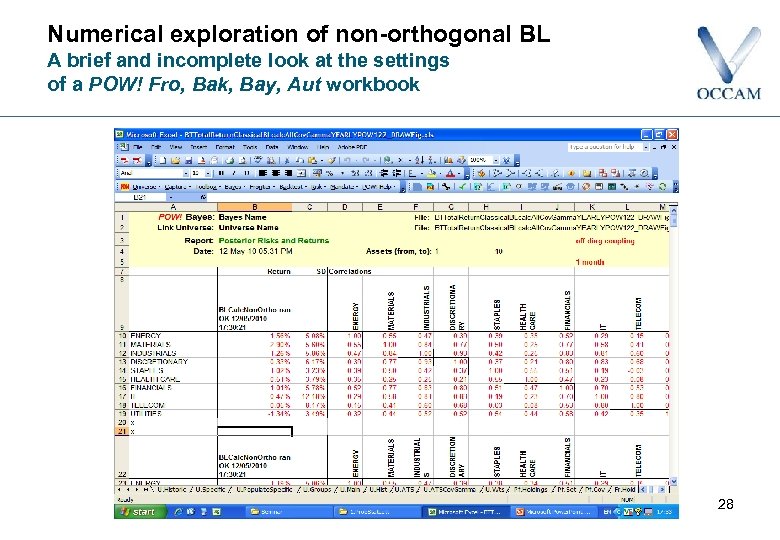
Task: Click the Format Painter brush icon
Action: coord(332,160)
